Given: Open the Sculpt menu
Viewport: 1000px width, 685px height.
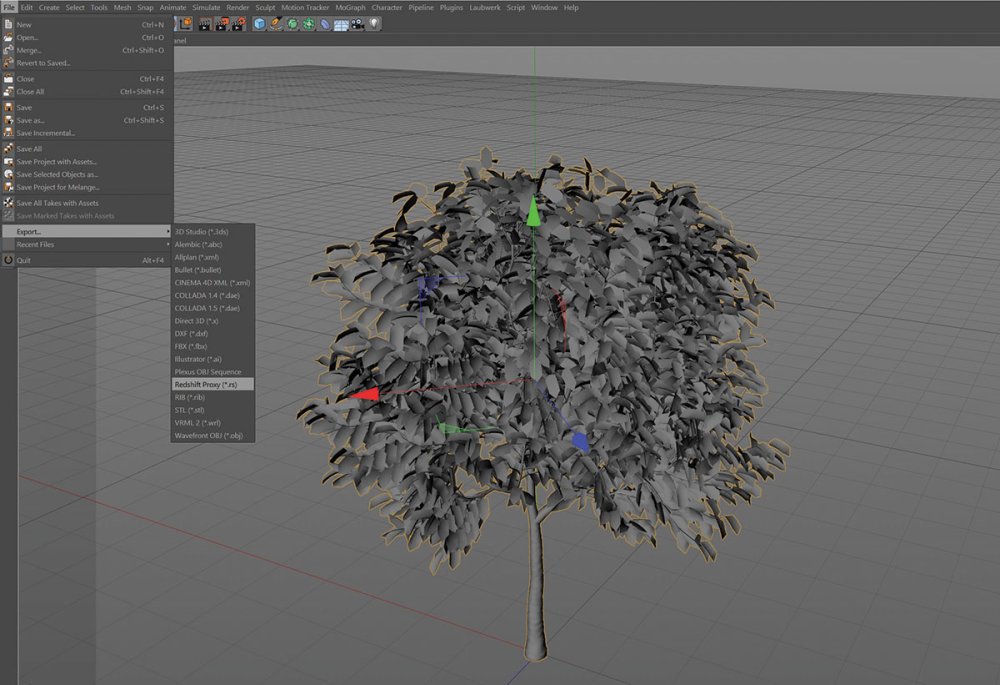Looking at the screenshot, I should [265, 8].
